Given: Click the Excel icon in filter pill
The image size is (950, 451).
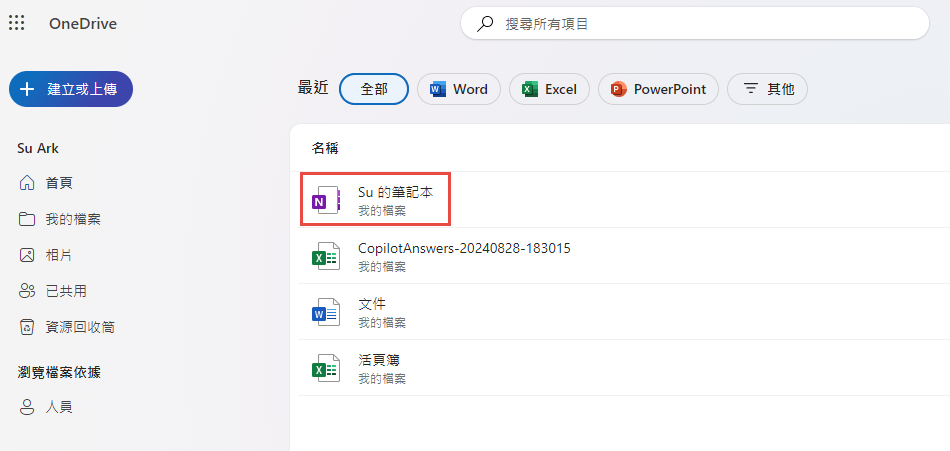Looking at the screenshot, I should (x=530, y=89).
